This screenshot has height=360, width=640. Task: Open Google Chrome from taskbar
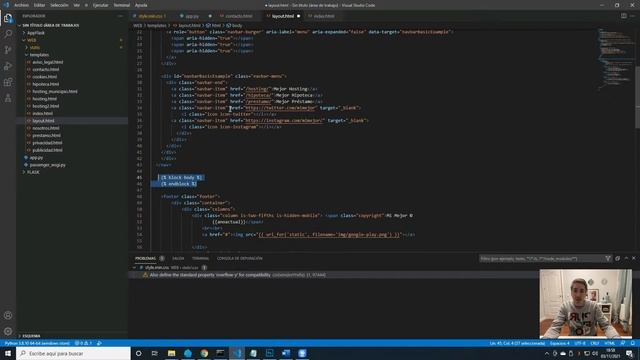[x=204, y=353]
